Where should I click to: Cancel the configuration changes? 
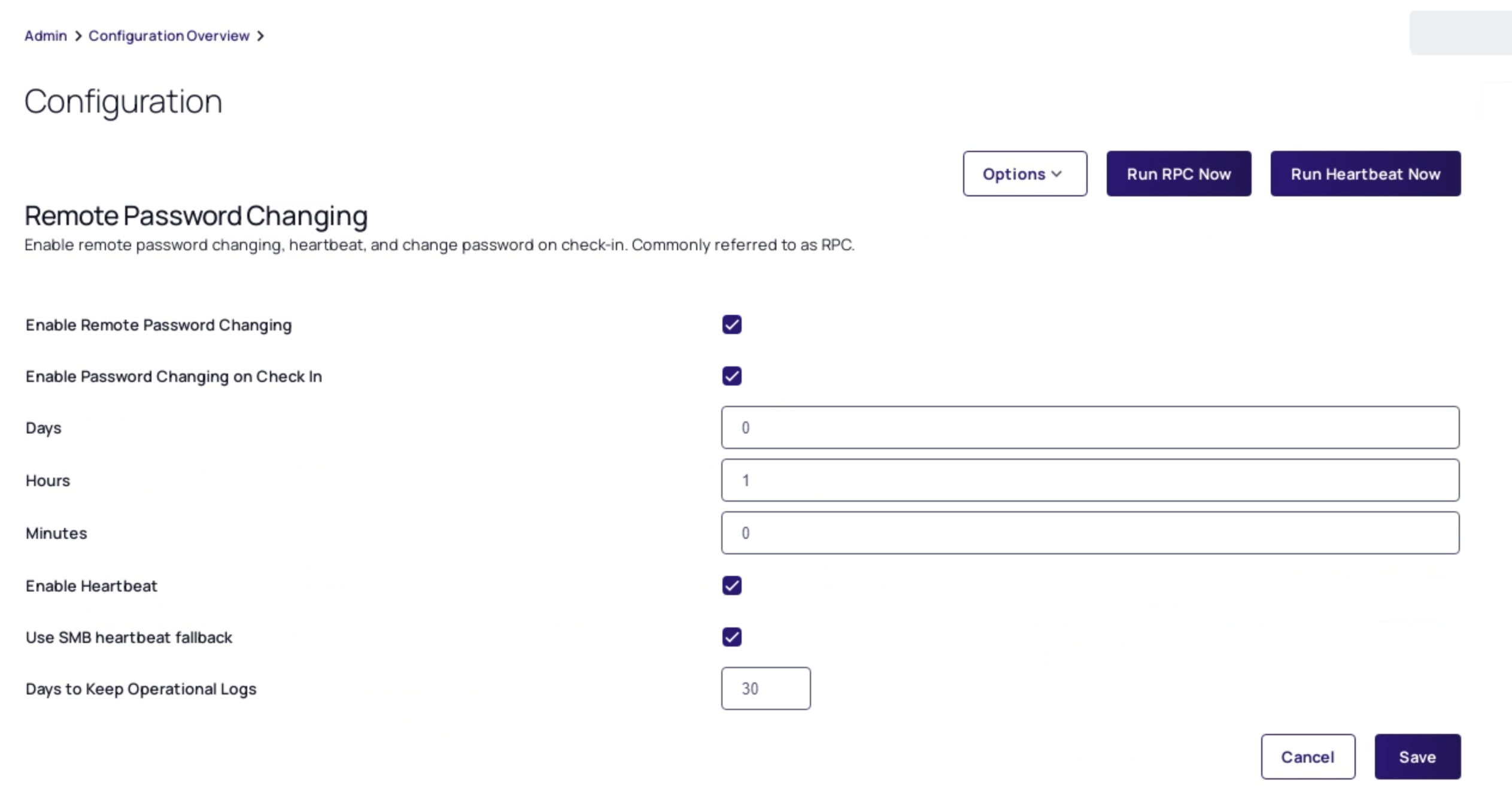(1307, 757)
